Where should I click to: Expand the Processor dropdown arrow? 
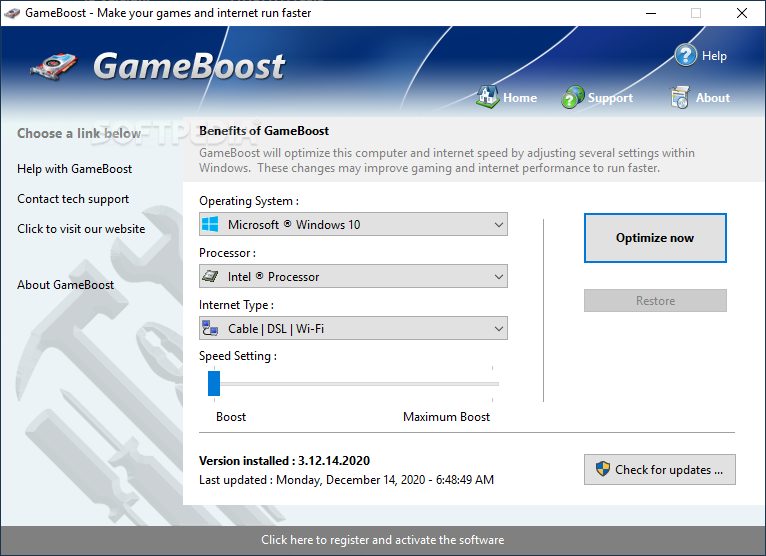click(499, 277)
